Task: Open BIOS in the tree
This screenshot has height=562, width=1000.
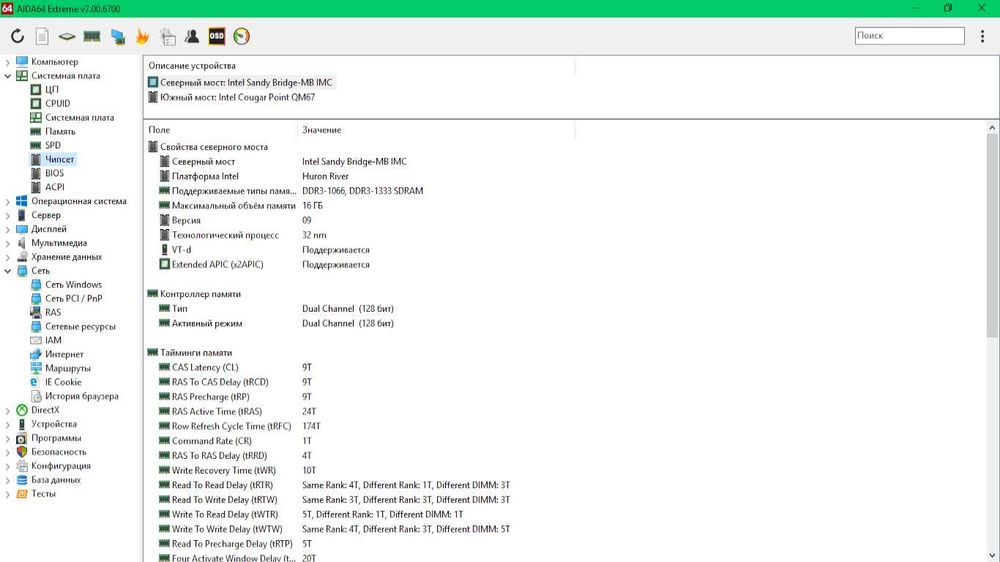Action: tap(54, 173)
